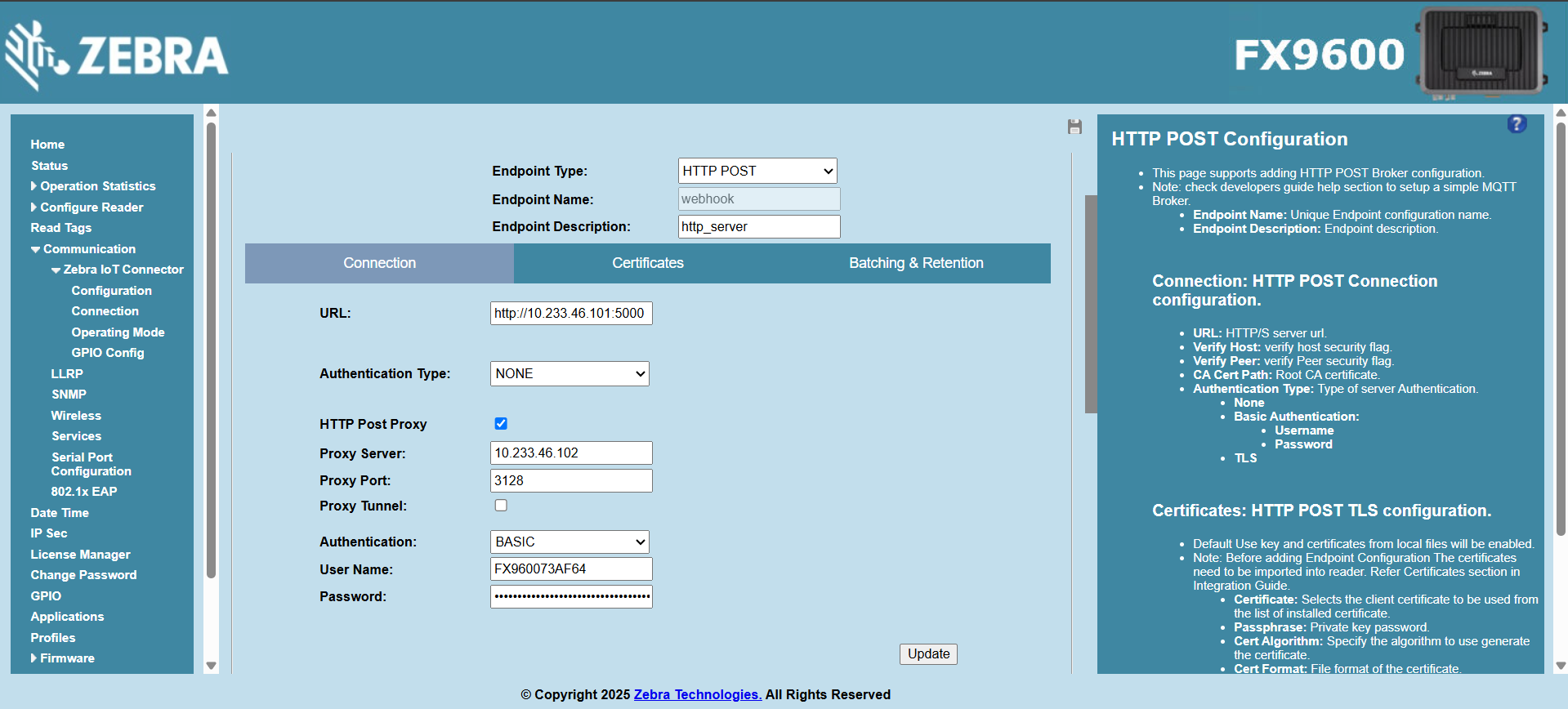
Task: Switch to the Certificates tab
Action: (647, 263)
